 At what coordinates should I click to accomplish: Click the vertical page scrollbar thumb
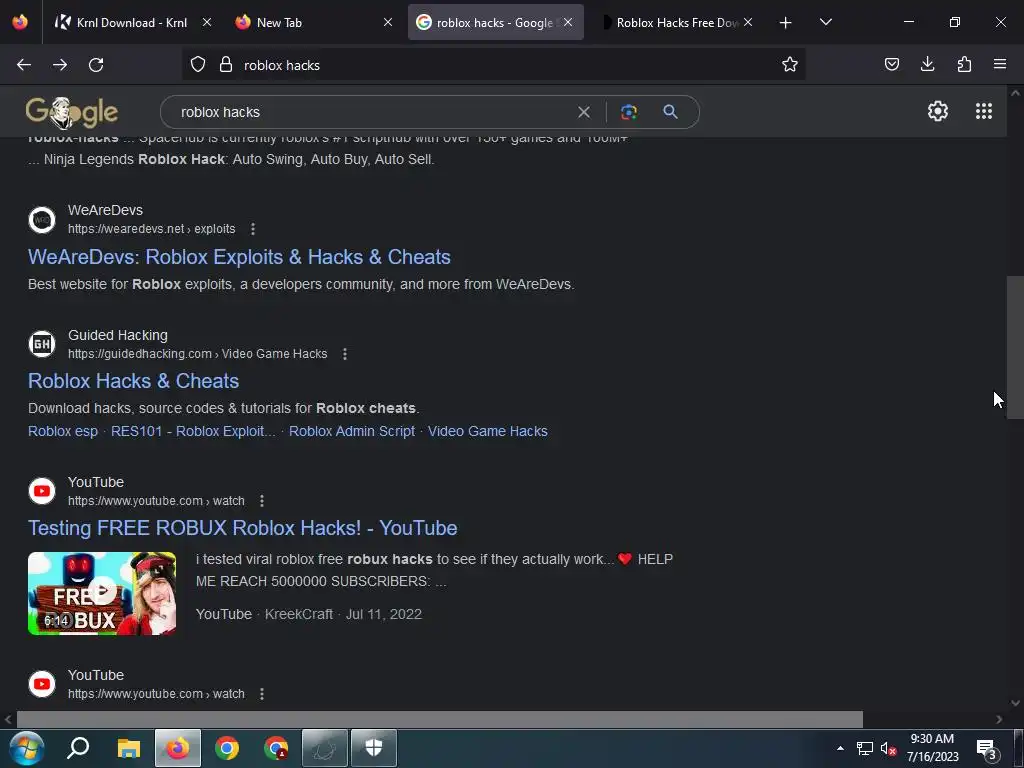click(x=1015, y=347)
